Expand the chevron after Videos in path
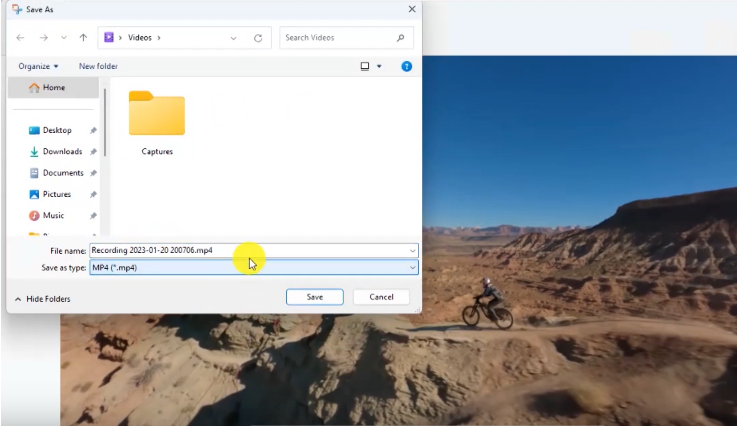The height and width of the screenshot is (426, 737). coord(159,38)
